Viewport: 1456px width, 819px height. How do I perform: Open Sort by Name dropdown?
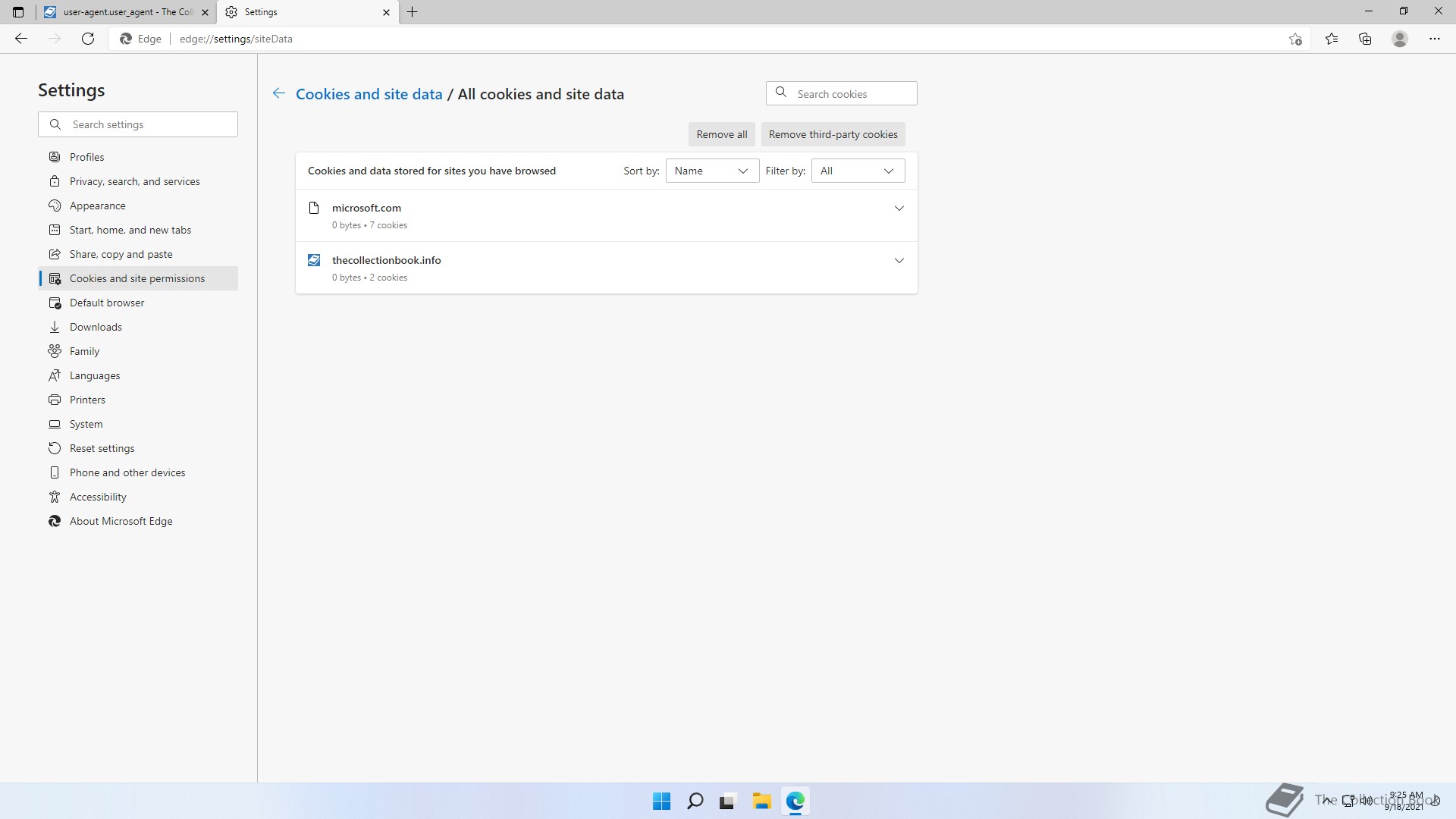point(711,171)
